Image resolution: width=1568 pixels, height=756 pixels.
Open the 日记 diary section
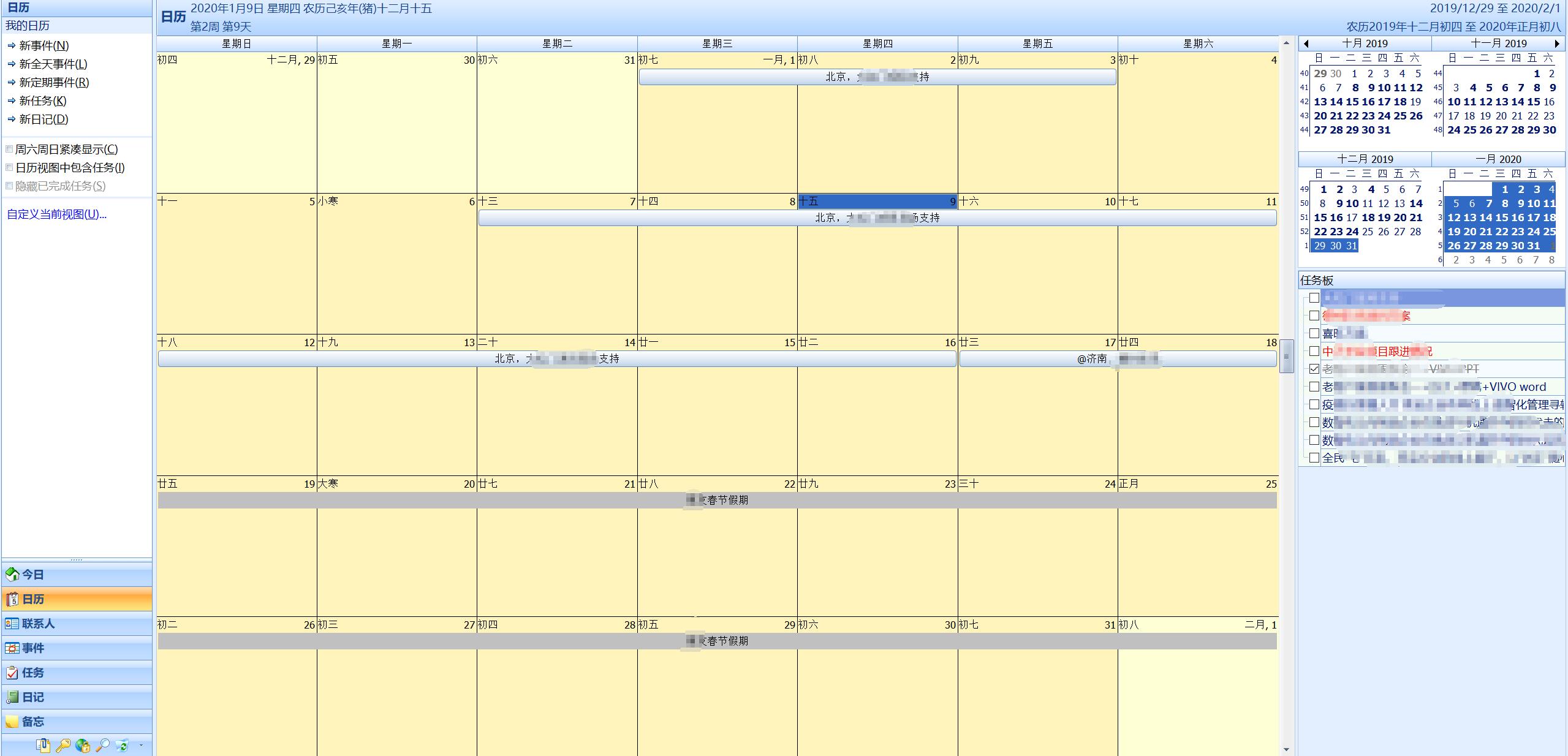click(33, 697)
